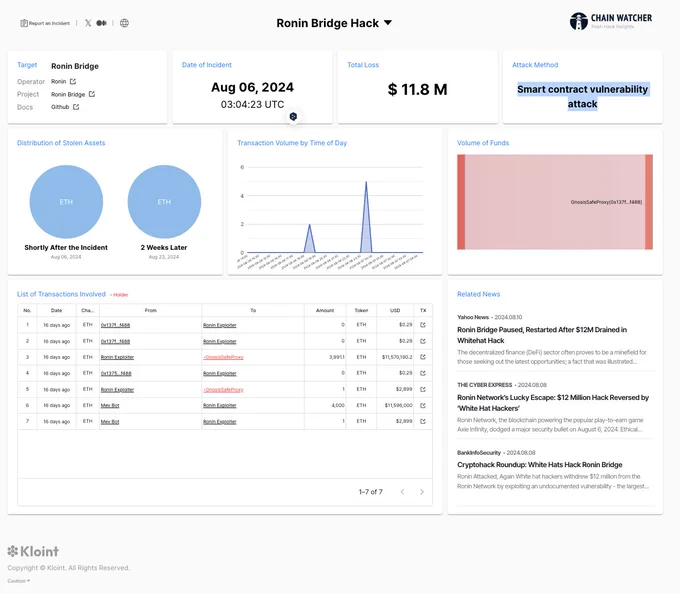
Task: Click the Kloint footer logo
Action: [x=33, y=552]
